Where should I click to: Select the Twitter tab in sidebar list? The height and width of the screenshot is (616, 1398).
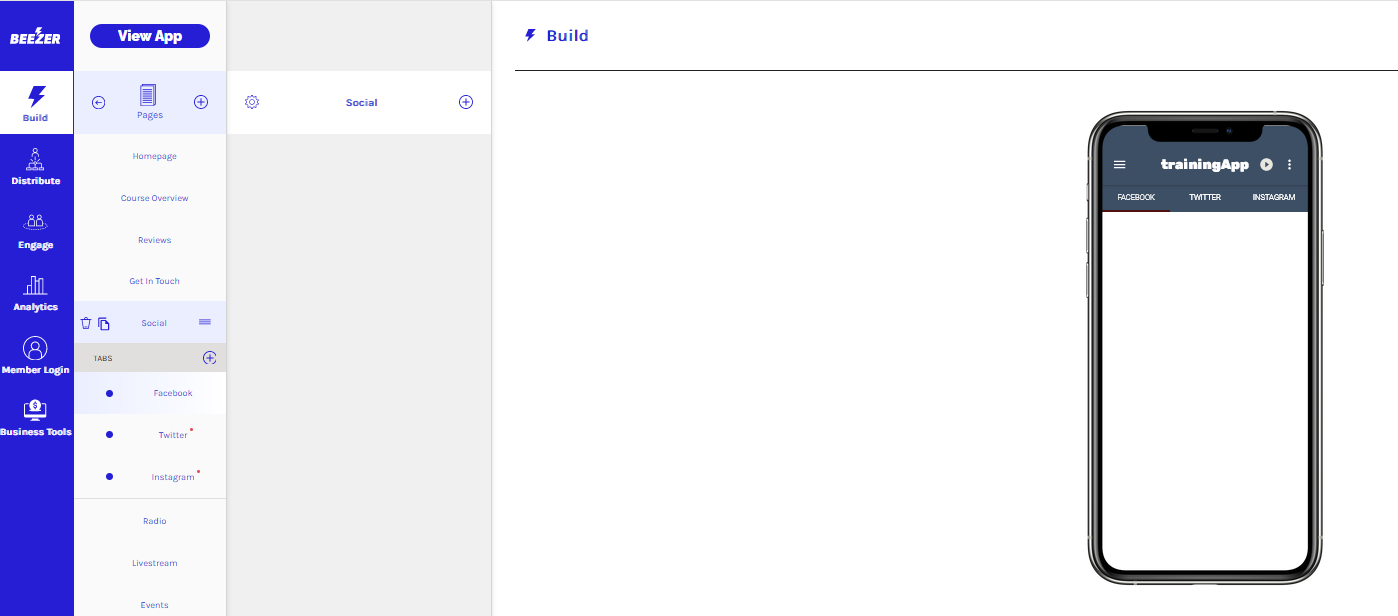coord(173,435)
